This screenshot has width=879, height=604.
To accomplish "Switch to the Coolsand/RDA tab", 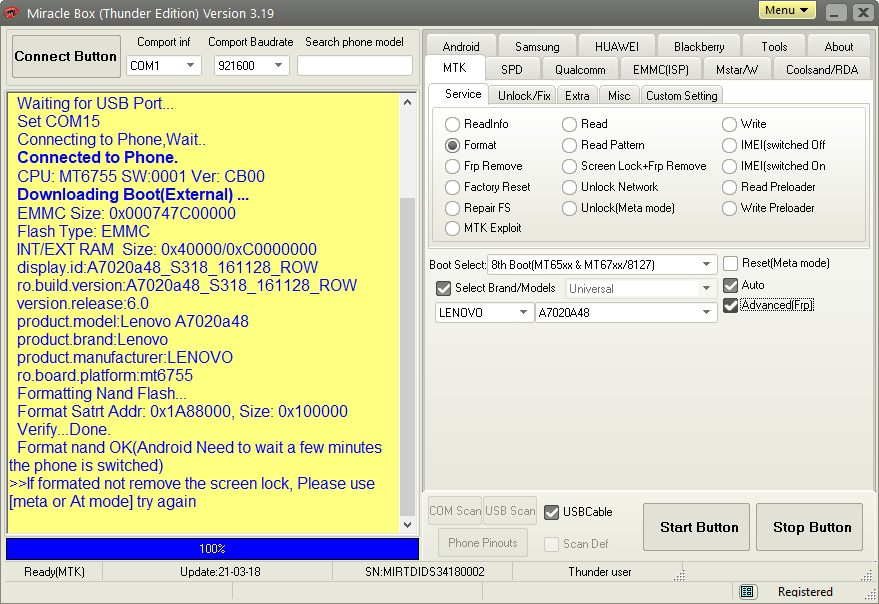I will (x=822, y=70).
